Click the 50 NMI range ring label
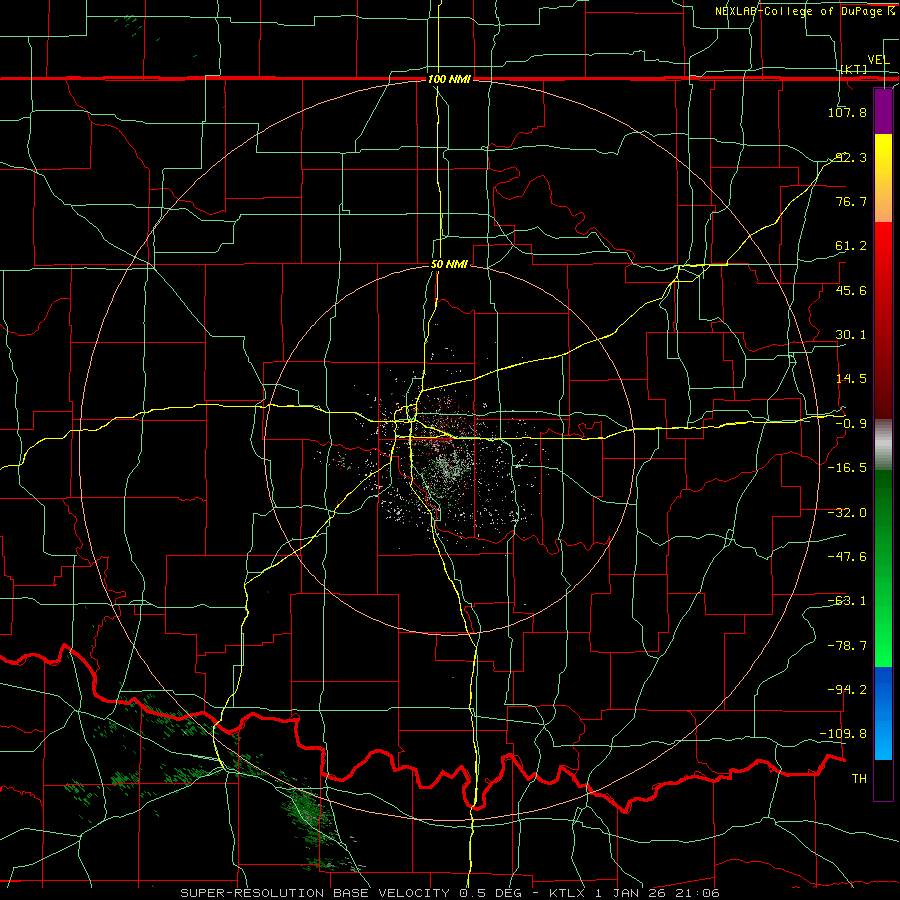 coord(449,264)
